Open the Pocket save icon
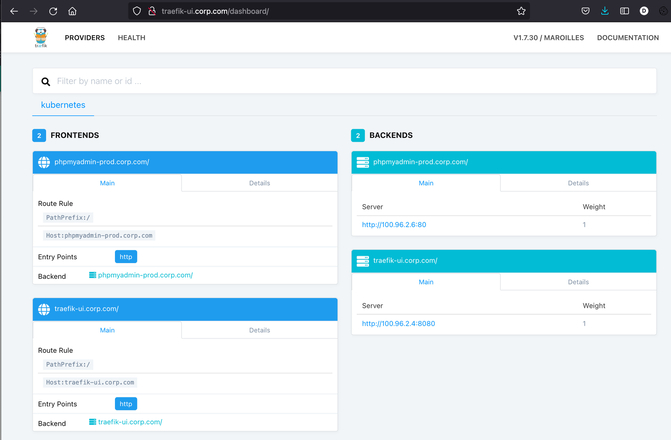The width and height of the screenshot is (671, 440). [585, 11]
